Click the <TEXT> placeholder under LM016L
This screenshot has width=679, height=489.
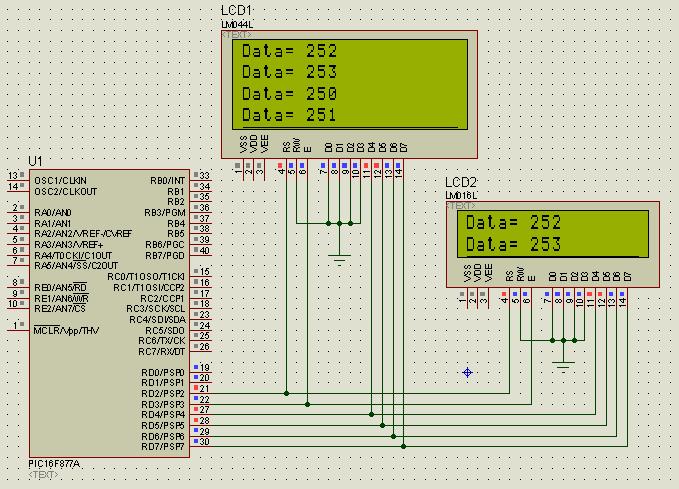460,205
